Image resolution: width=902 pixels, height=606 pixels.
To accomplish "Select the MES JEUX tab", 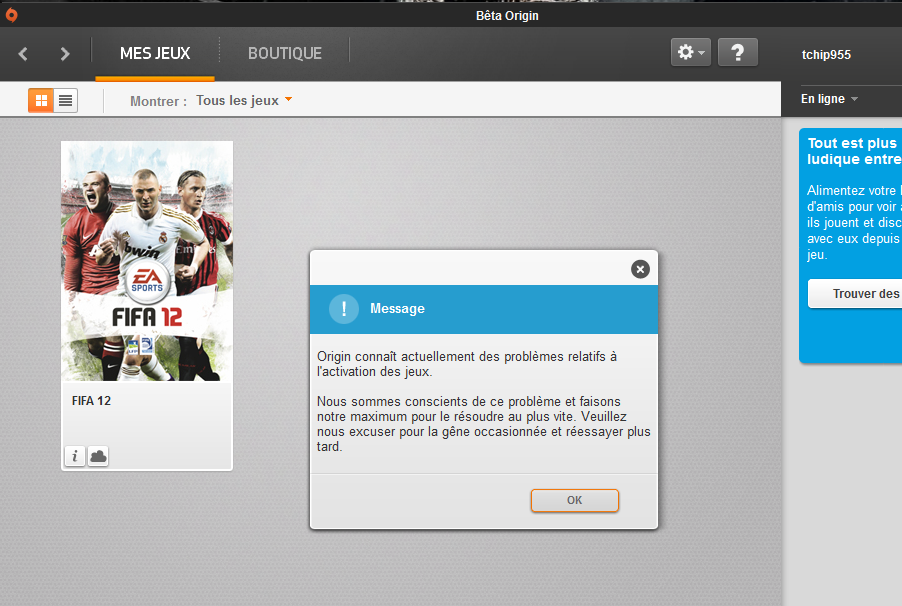I will click(x=155, y=54).
